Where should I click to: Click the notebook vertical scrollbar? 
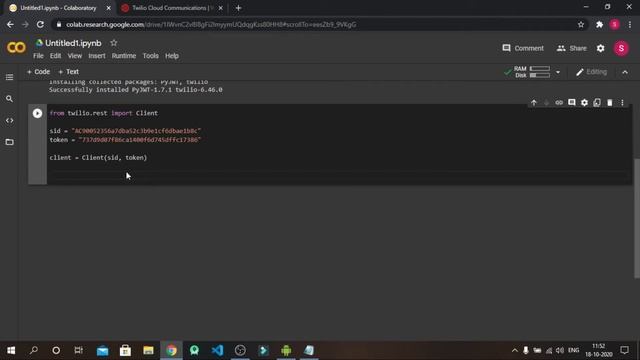pos(637,218)
